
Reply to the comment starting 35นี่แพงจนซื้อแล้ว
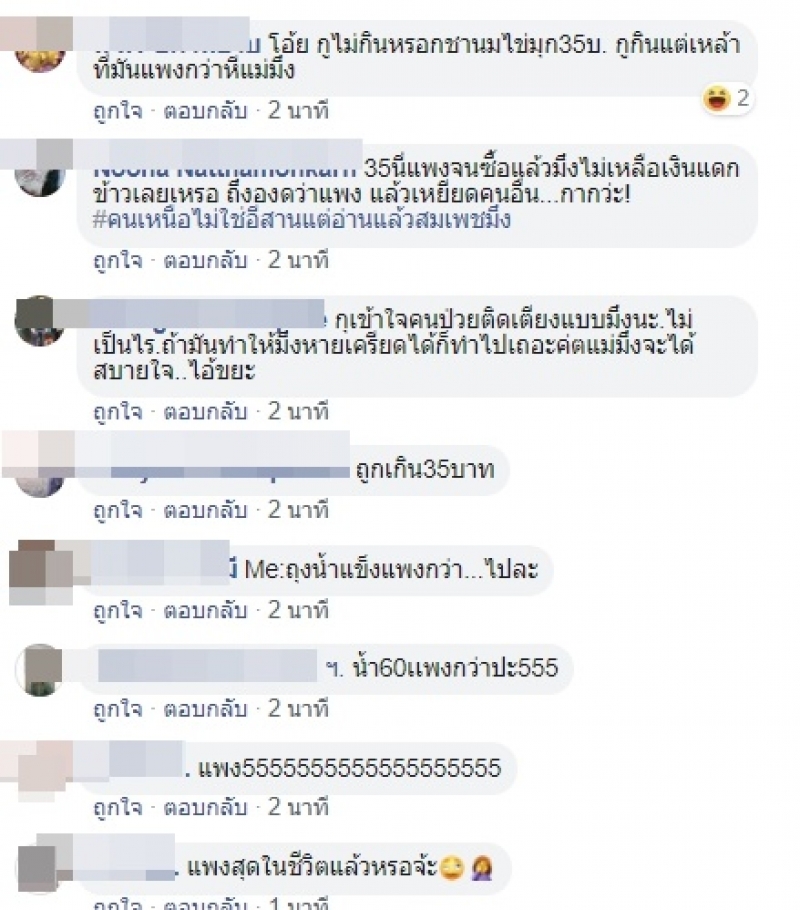coord(206,260)
